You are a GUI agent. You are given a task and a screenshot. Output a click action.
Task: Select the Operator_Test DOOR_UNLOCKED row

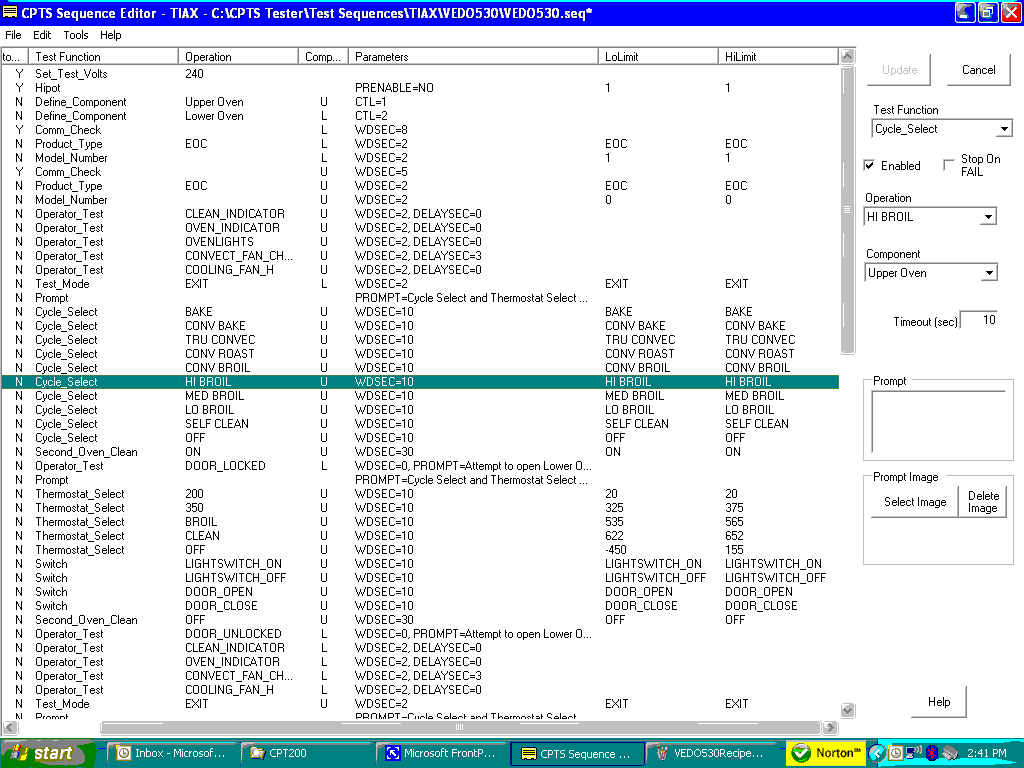[x=420, y=633]
